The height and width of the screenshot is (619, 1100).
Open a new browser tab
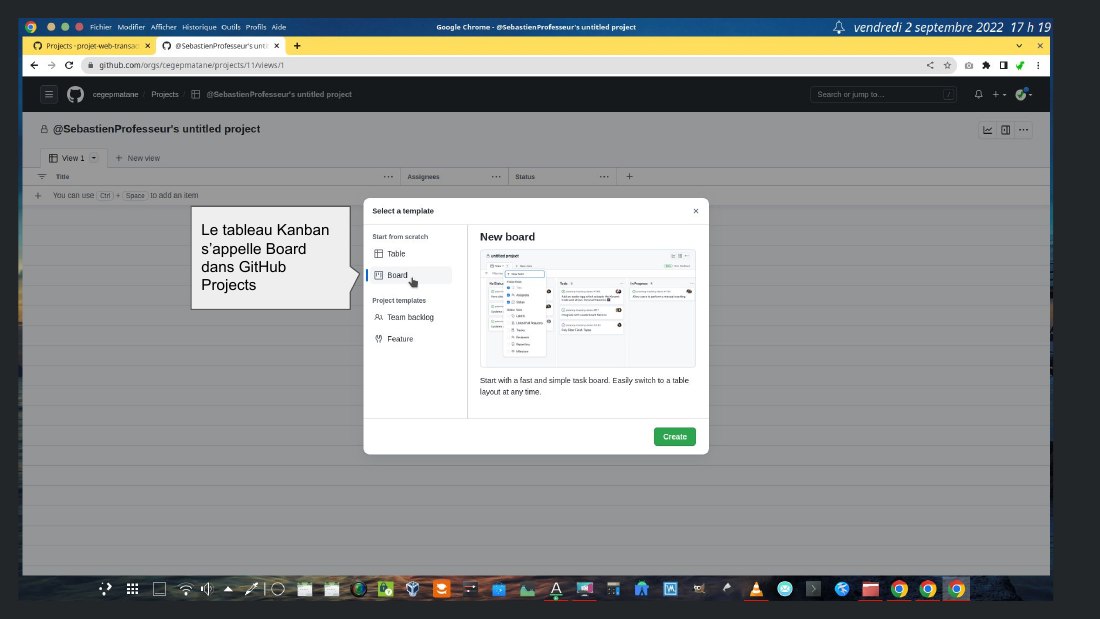(x=297, y=46)
